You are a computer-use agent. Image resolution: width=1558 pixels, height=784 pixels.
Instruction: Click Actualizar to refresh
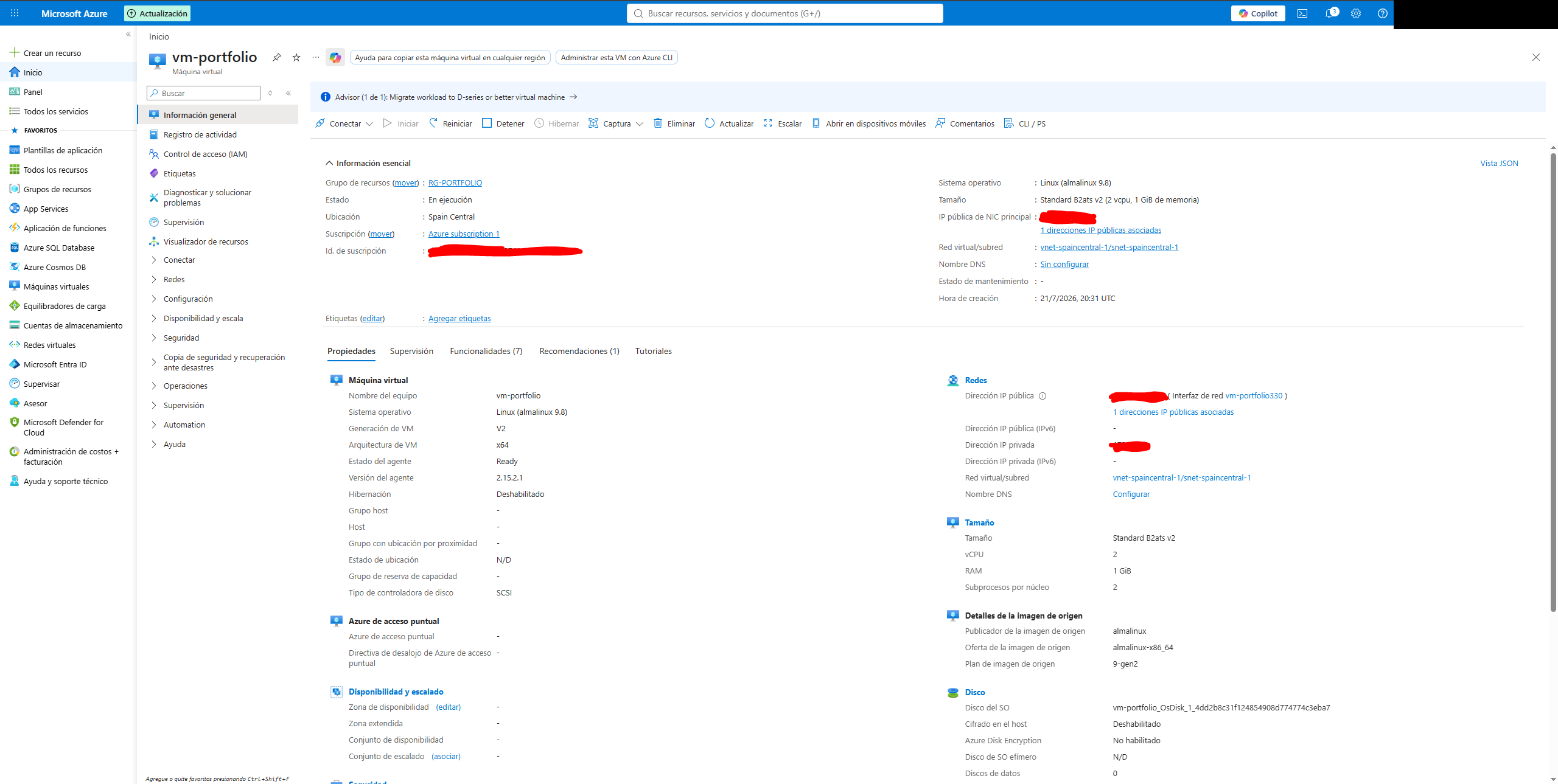729,123
